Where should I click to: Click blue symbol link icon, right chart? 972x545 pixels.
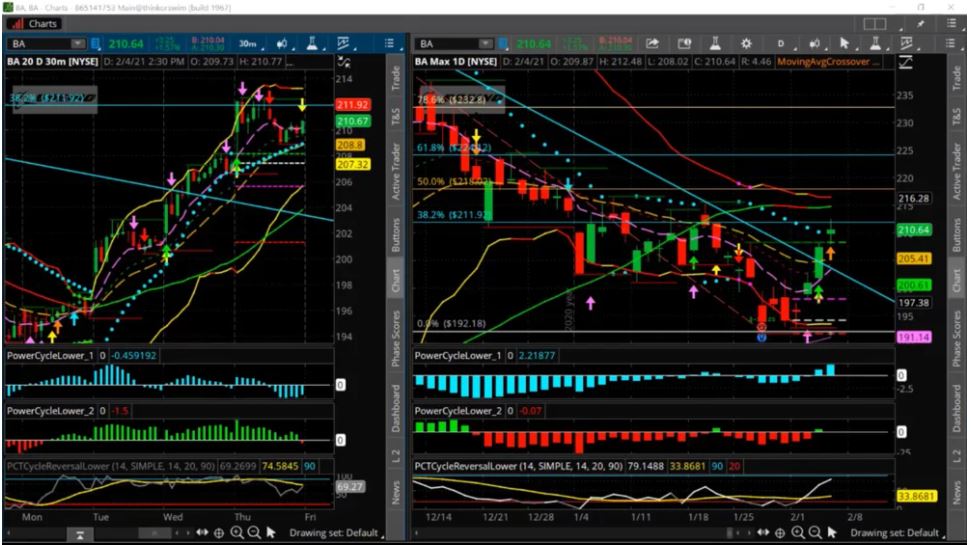tap(503, 43)
